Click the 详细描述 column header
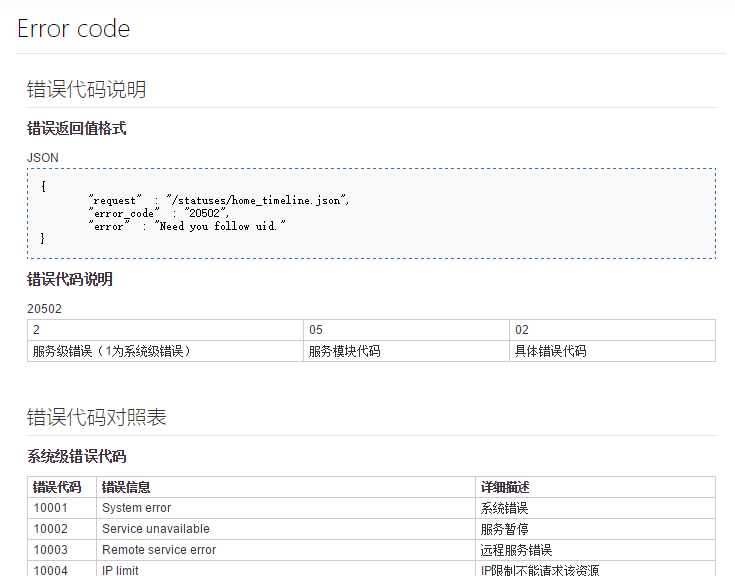This screenshot has height=576, width=735. point(505,487)
